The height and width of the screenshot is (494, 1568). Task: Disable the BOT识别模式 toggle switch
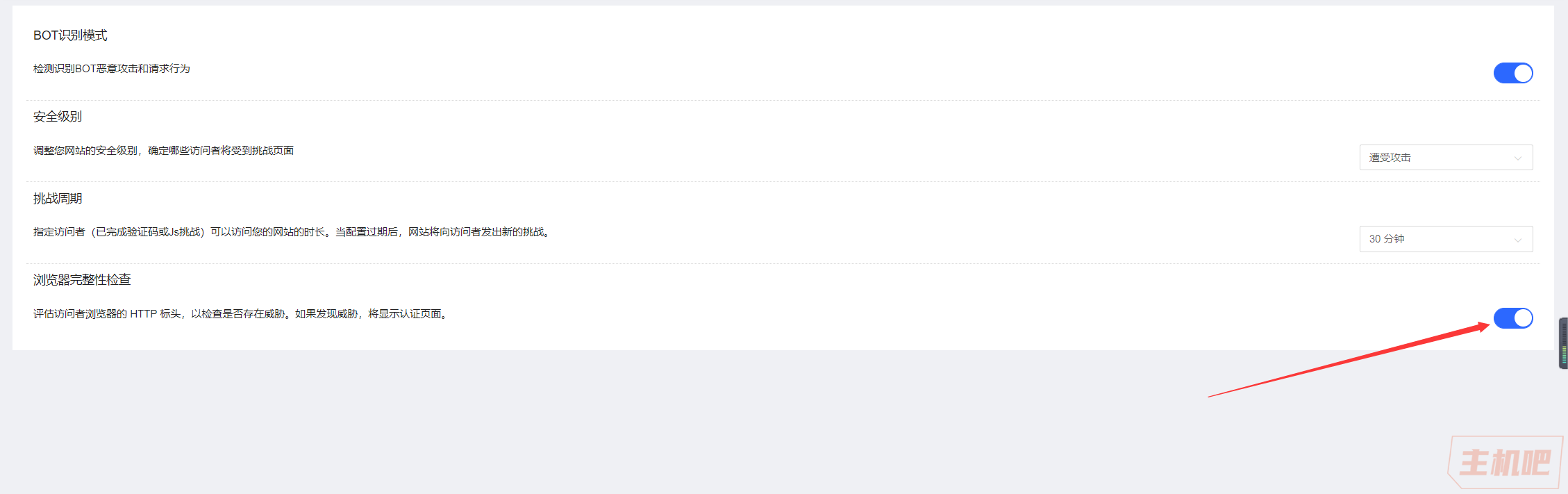1513,73
